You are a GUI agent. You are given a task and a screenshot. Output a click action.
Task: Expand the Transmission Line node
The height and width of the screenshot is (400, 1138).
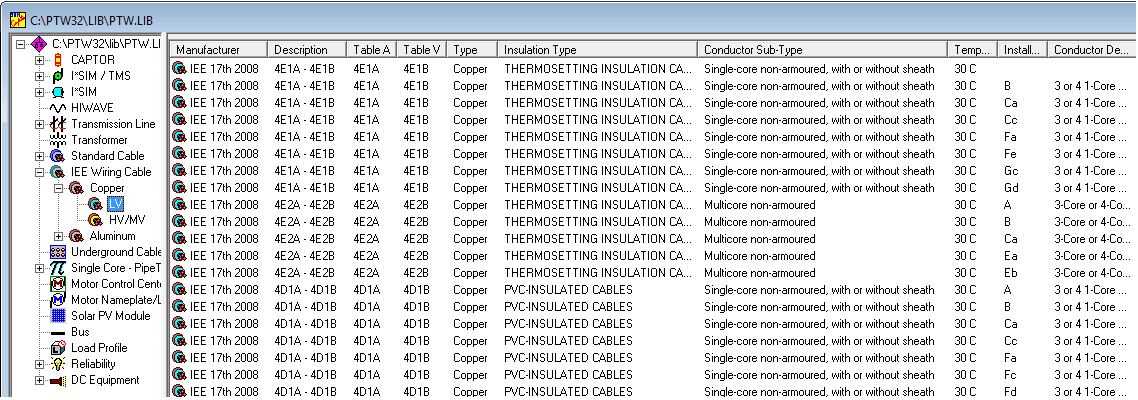pyautogui.click(x=39, y=123)
